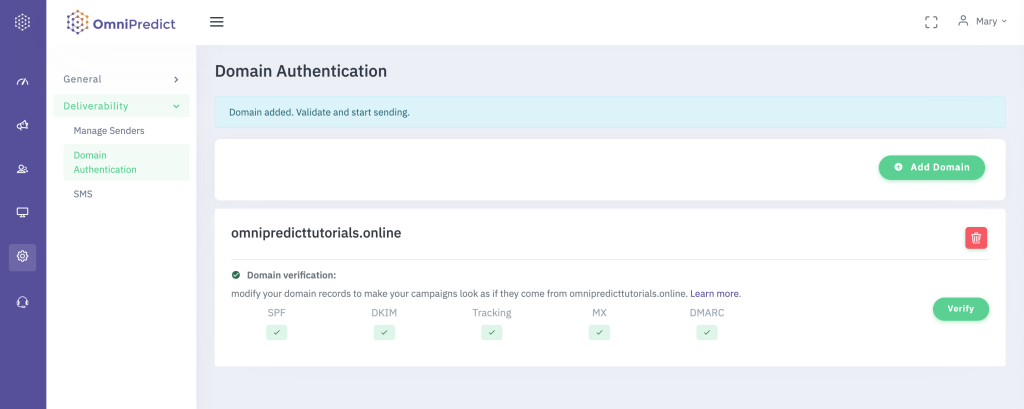Image resolution: width=1024 pixels, height=409 pixels.
Task: Go to Manage Senders
Action: click(109, 131)
